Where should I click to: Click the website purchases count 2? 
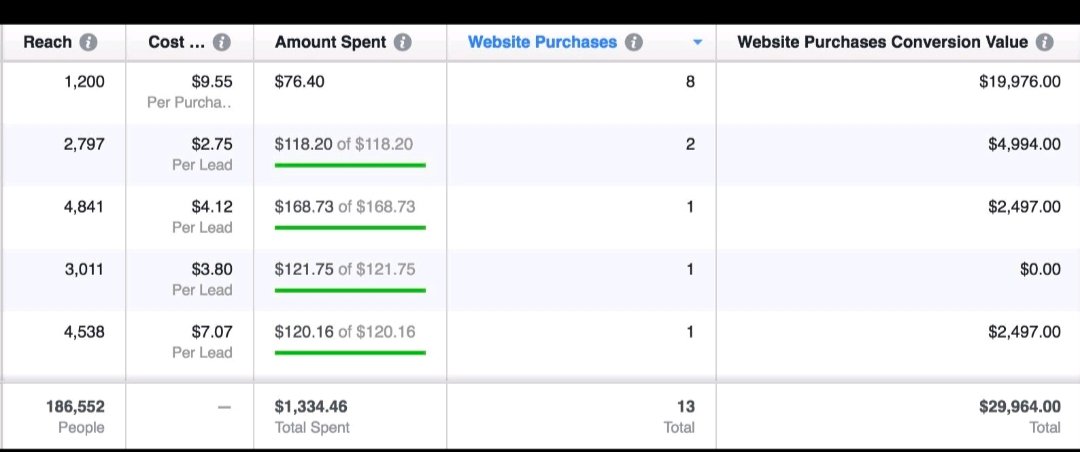[x=690, y=144]
